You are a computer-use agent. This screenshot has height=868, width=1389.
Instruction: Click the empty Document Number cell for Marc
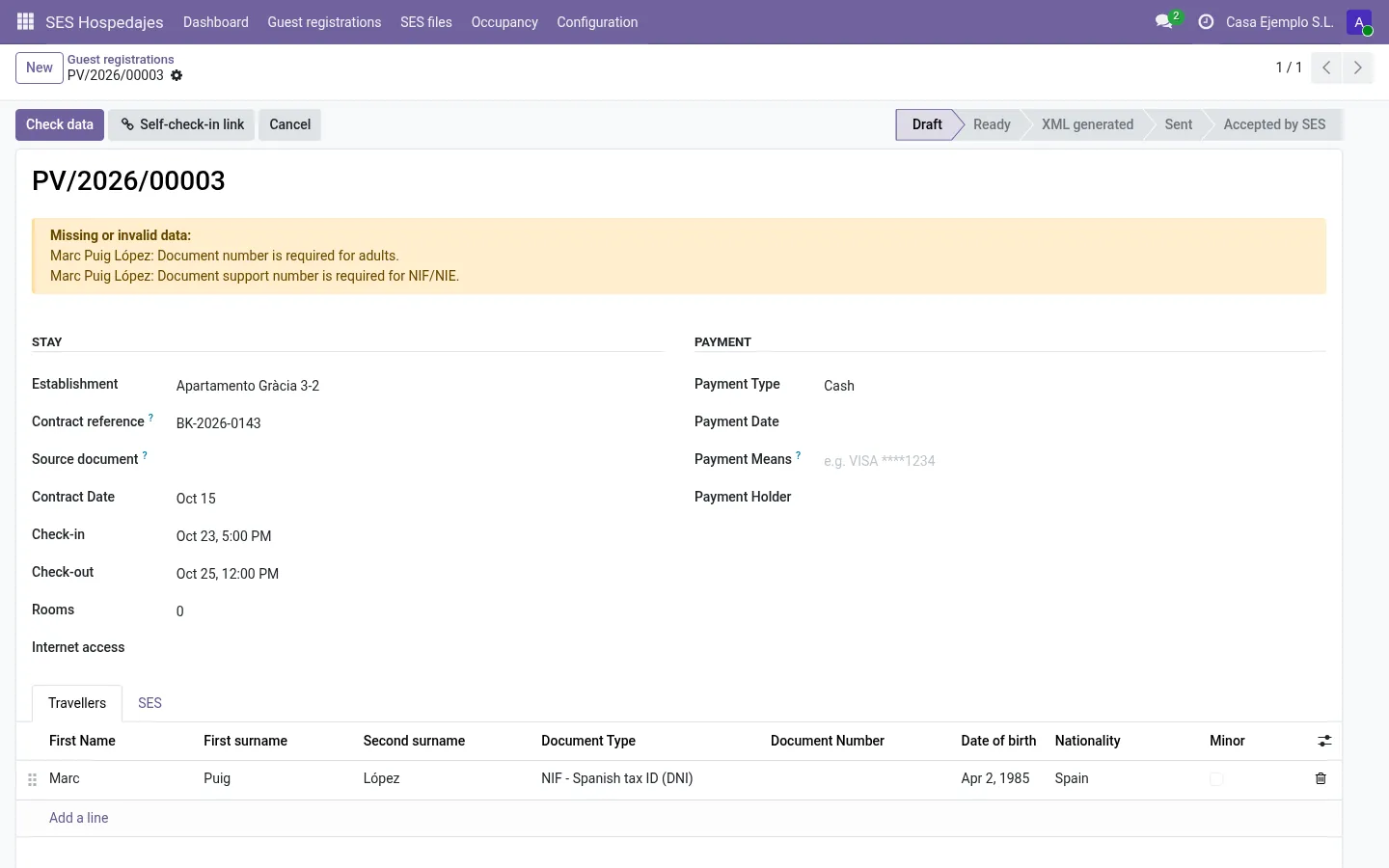pos(857,778)
